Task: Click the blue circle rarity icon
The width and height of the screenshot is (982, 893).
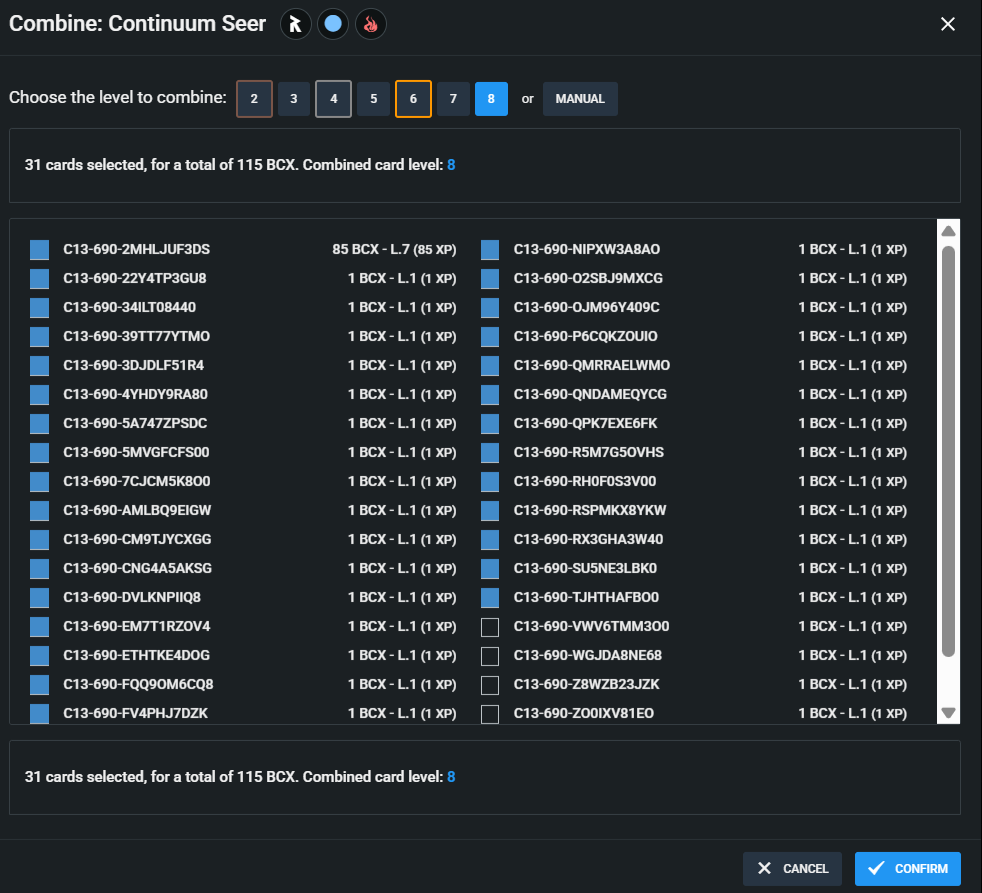Action: click(333, 24)
